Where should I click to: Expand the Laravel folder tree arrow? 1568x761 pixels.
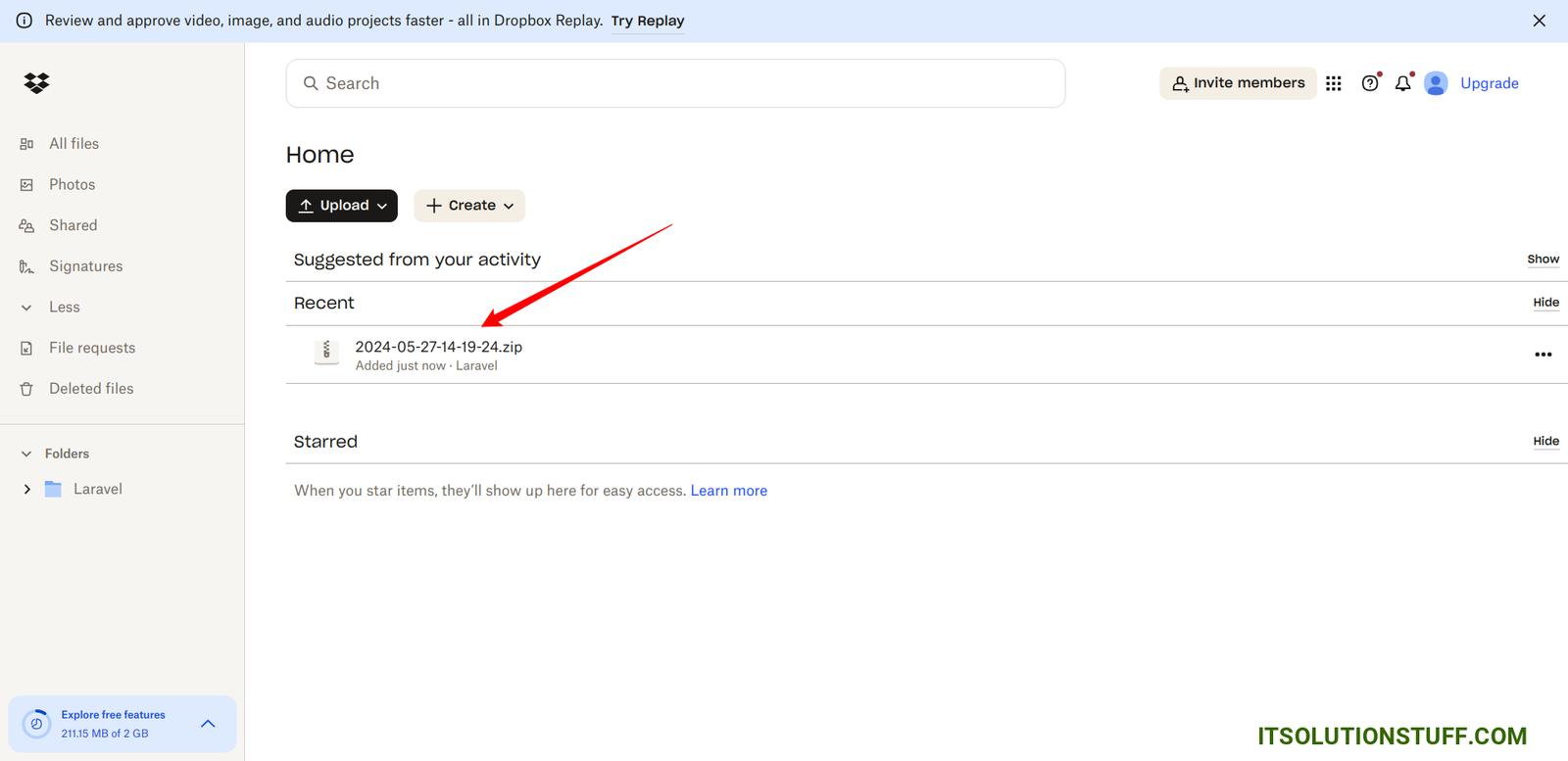(27, 490)
